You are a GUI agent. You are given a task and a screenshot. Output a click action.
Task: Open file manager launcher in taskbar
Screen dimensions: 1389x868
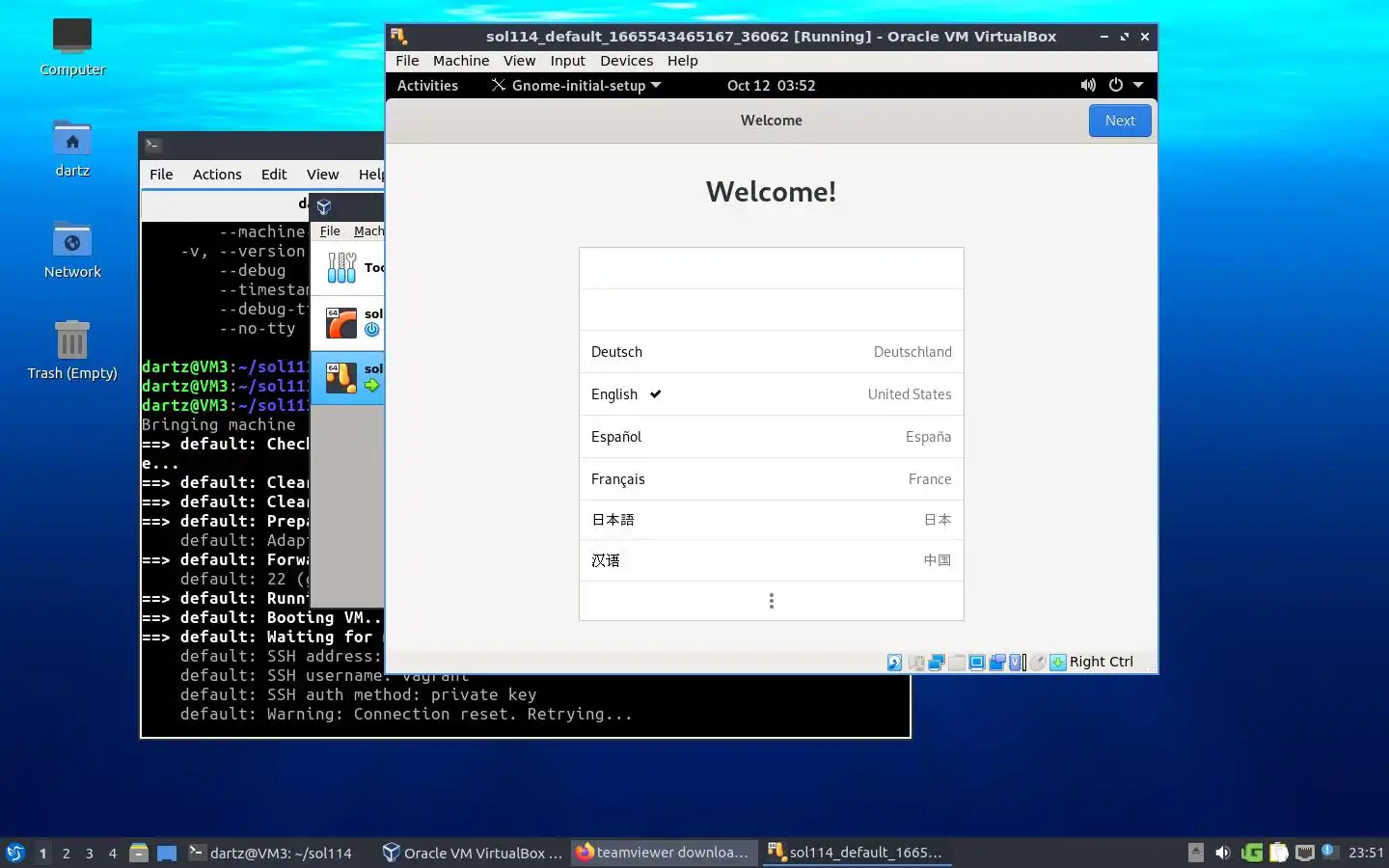click(x=139, y=853)
